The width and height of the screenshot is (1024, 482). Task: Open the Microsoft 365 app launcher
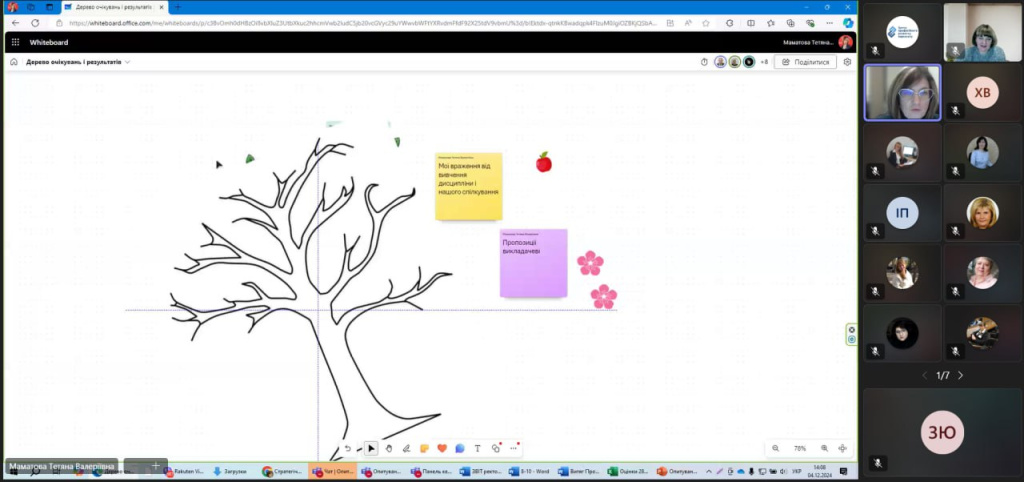tap(16, 42)
